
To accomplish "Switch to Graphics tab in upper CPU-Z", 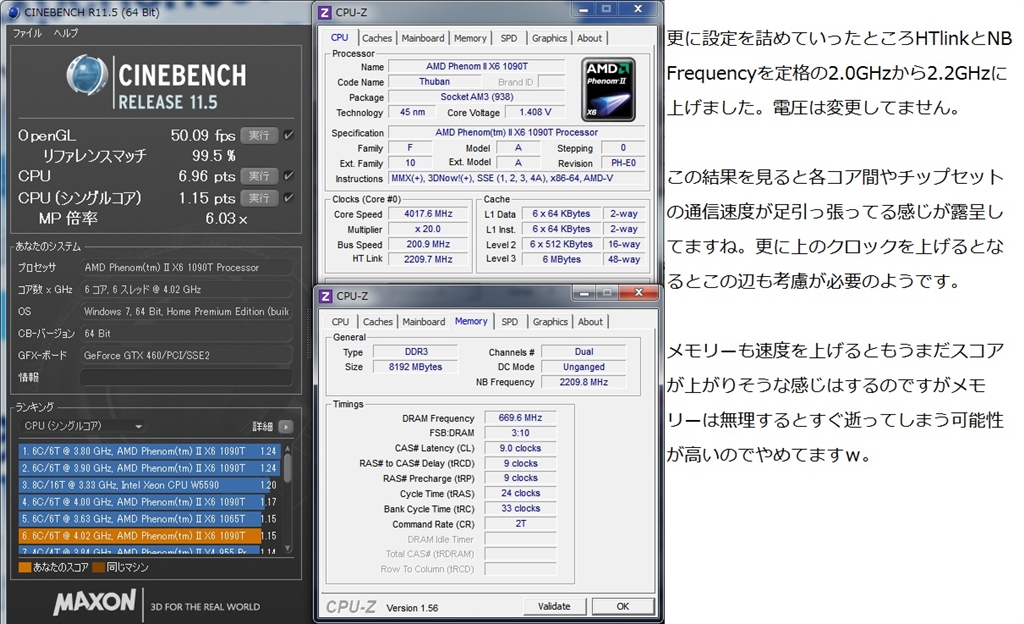I will click(x=549, y=38).
